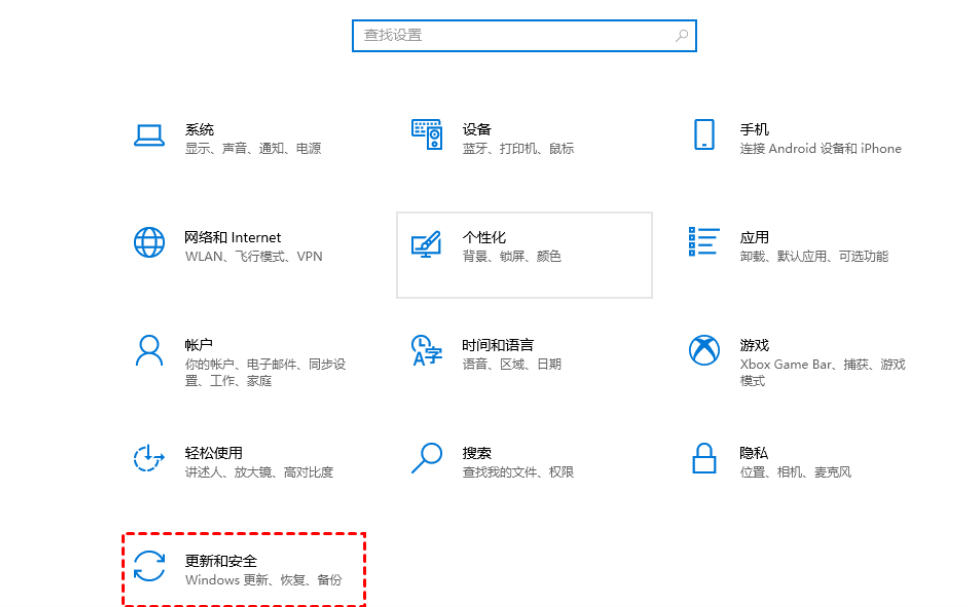This screenshot has width=968, height=607.
Task: Click 连接 Android 设备和 iPhone text
Action: tap(820, 148)
